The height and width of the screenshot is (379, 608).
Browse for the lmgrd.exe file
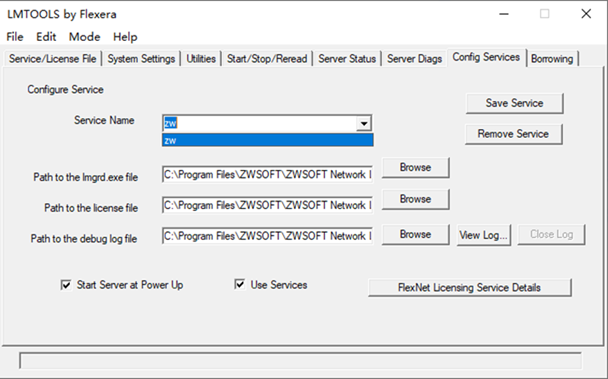pos(415,168)
